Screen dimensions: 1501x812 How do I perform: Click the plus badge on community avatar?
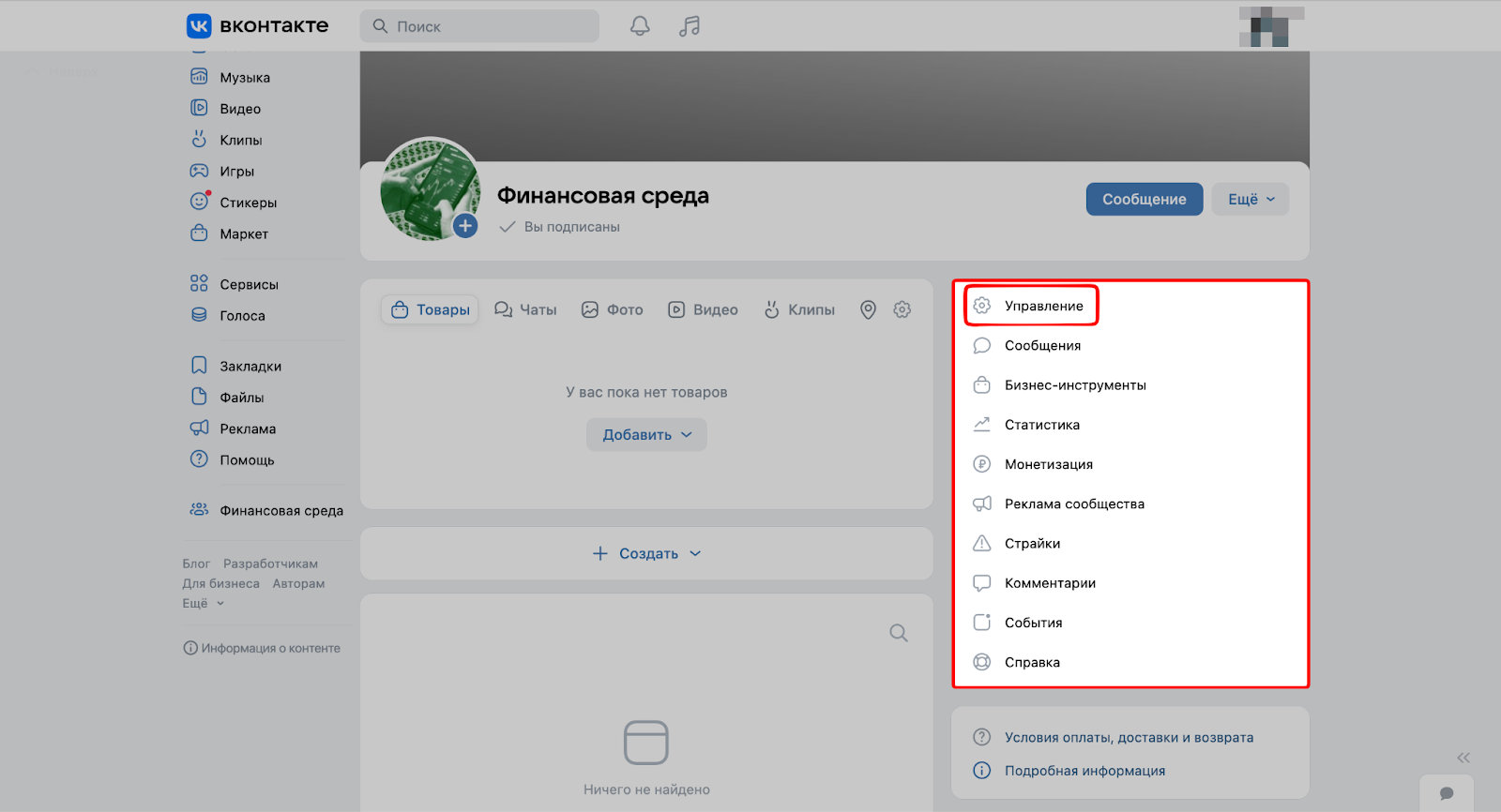pyautogui.click(x=465, y=226)
